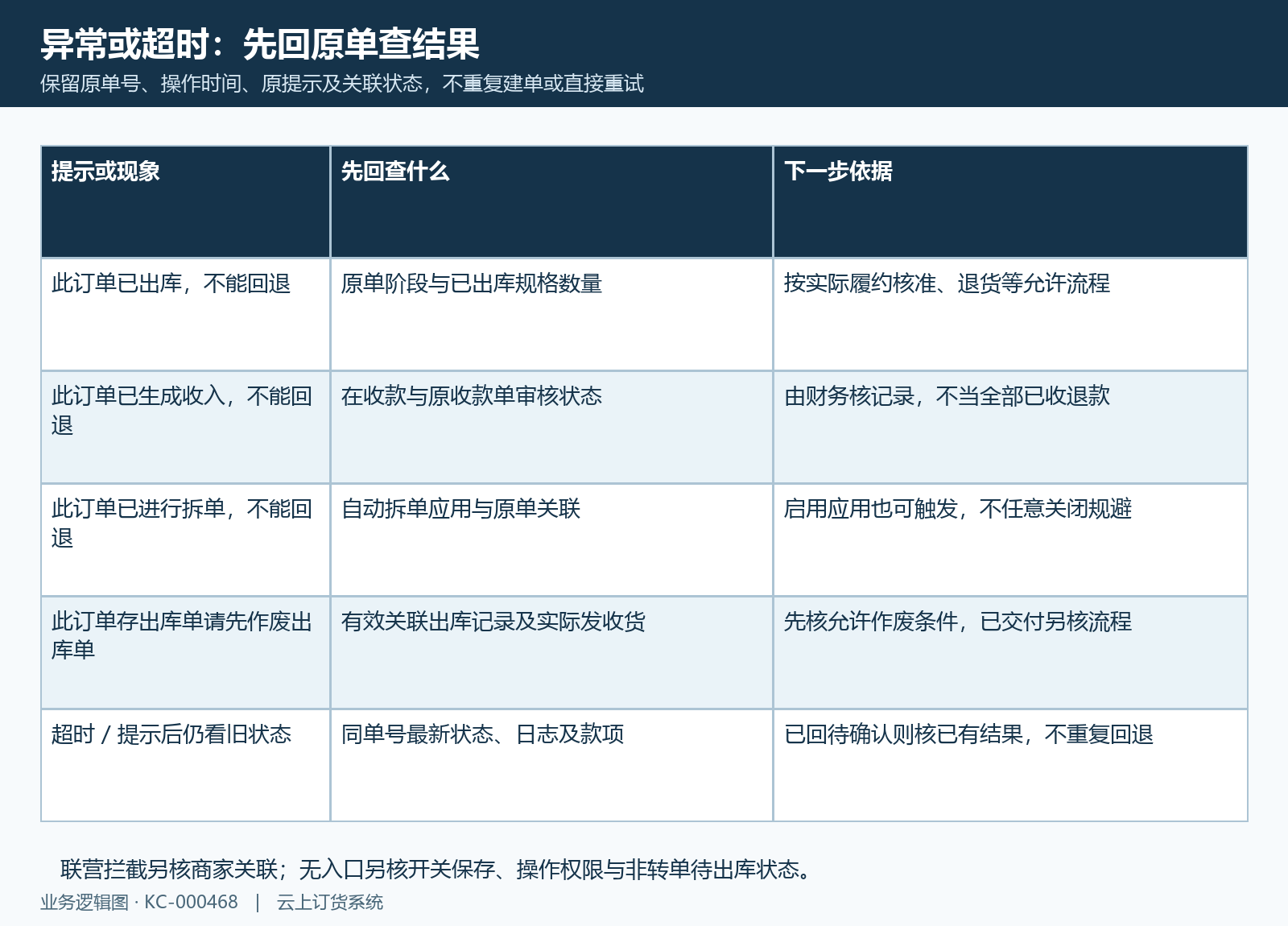1288x926 pixels.
Task: Select cell 有效关联出库记录及实际发收货
Action: [x=551, y=653]
